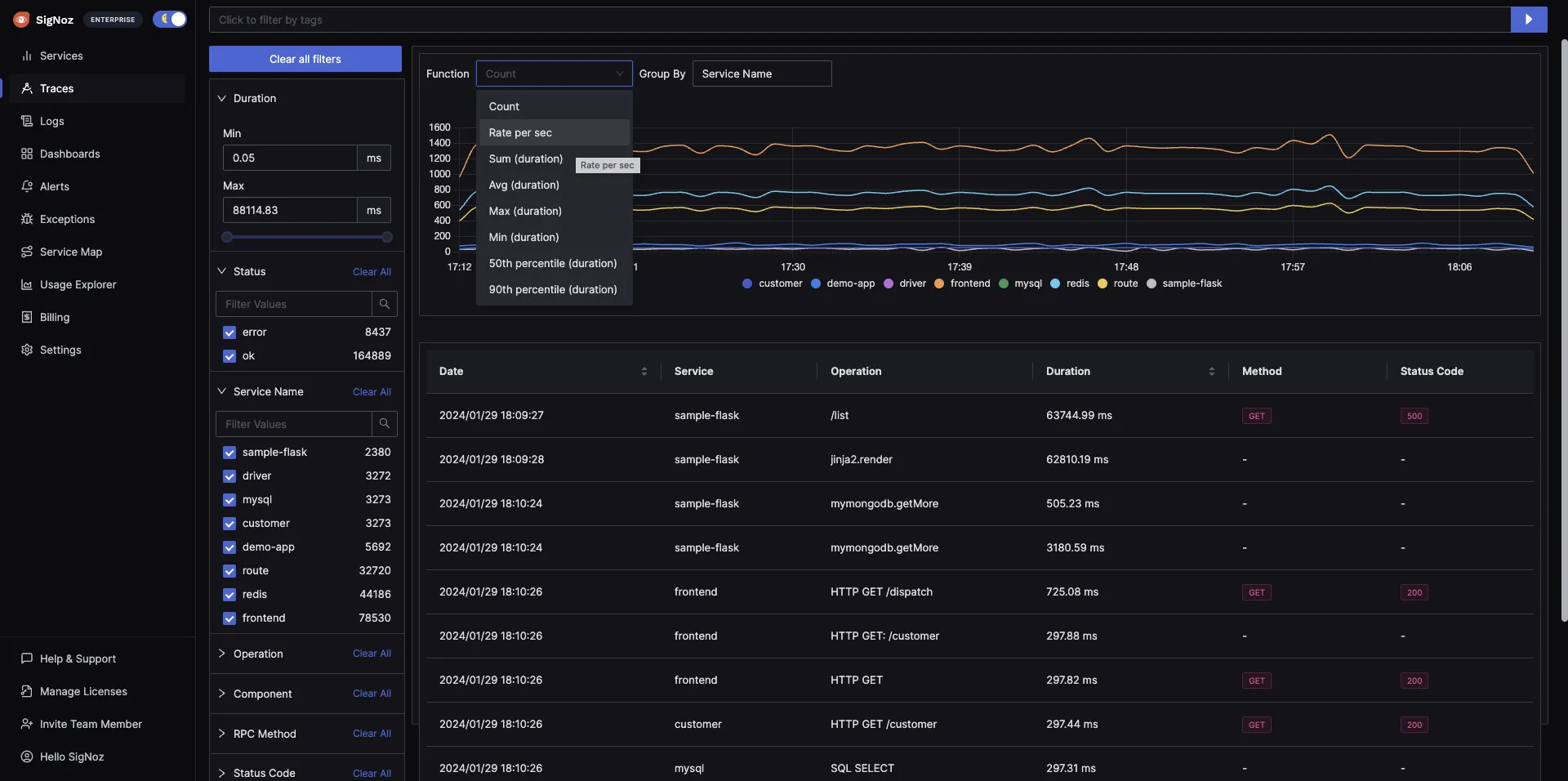Click Clear All for Service Name filter

[372, 392]
